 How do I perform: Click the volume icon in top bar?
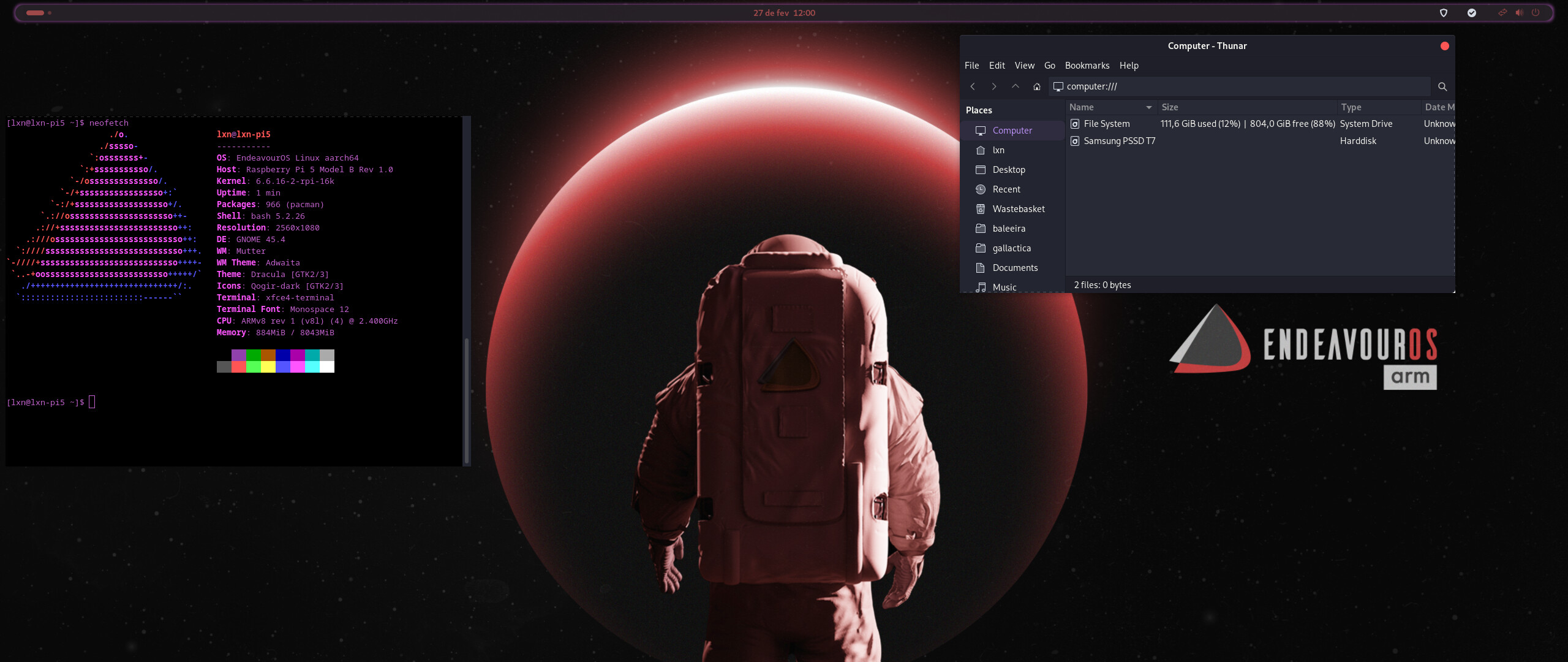pos(1519,12)
